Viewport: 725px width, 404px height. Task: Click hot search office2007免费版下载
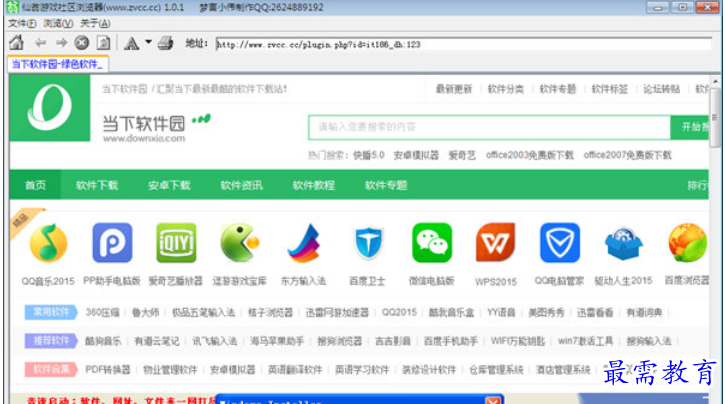pyautogui.click(x=627, y=155)
